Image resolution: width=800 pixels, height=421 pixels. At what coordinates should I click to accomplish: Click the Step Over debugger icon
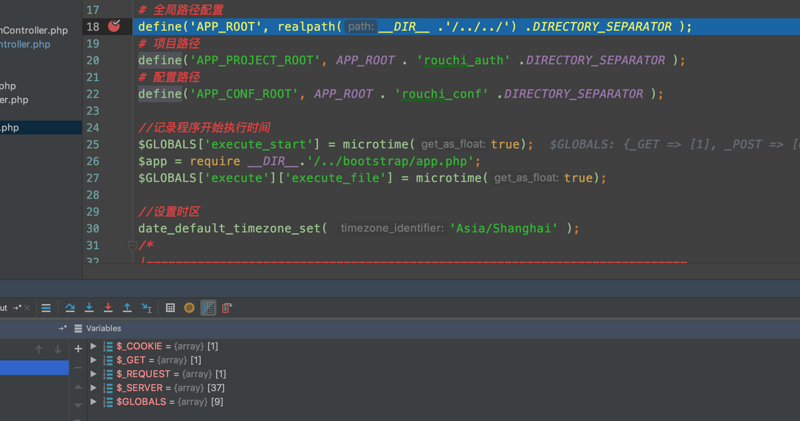pos(70,308)
